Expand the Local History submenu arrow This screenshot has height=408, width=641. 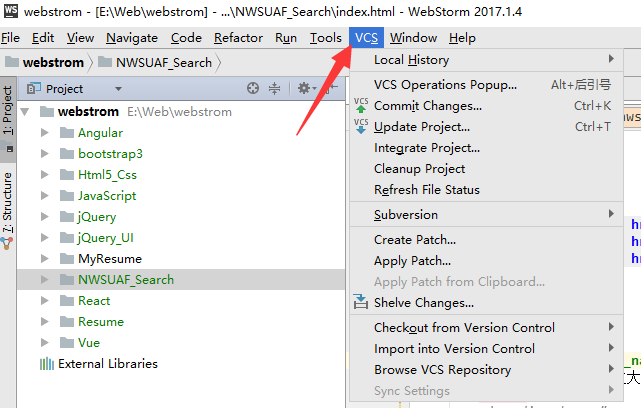coord(611,59)
